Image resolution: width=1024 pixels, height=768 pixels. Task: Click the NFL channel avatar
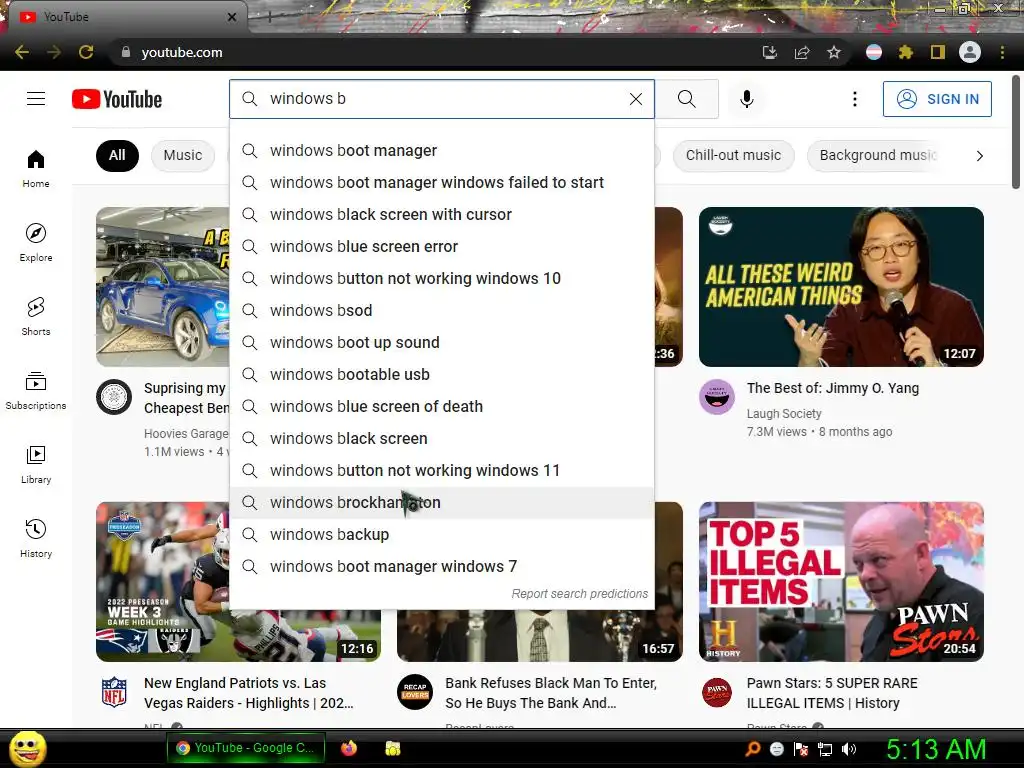click(114, 692)
